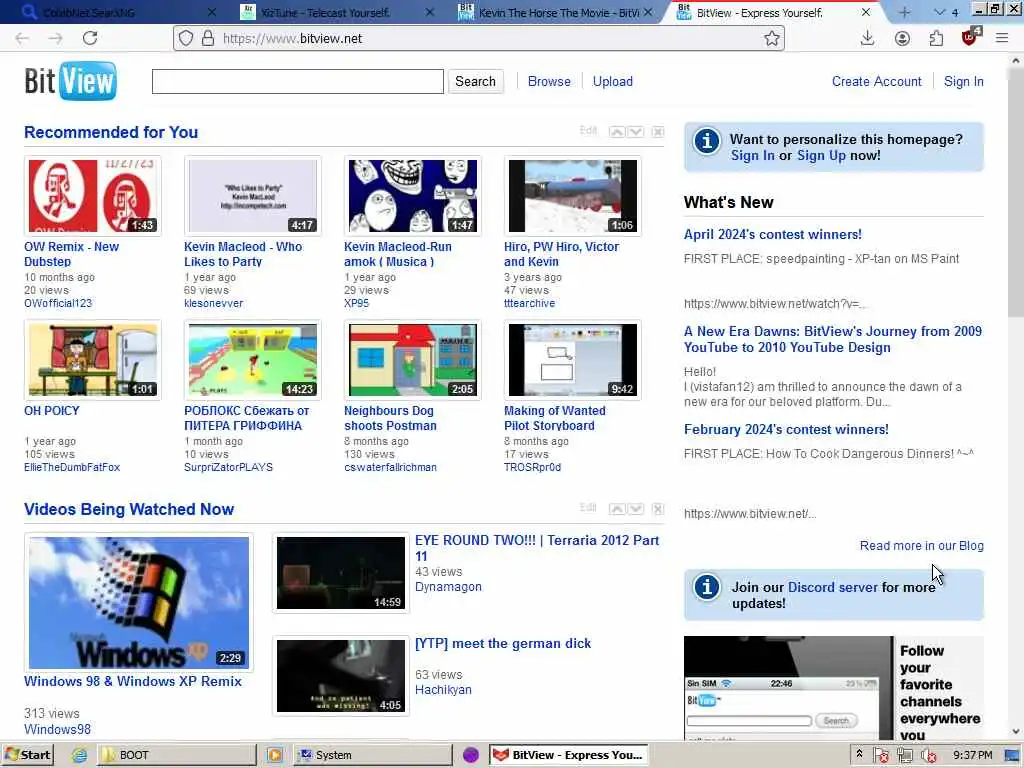
Task: Open the Discord server link
Action: (x=833, y=587)
